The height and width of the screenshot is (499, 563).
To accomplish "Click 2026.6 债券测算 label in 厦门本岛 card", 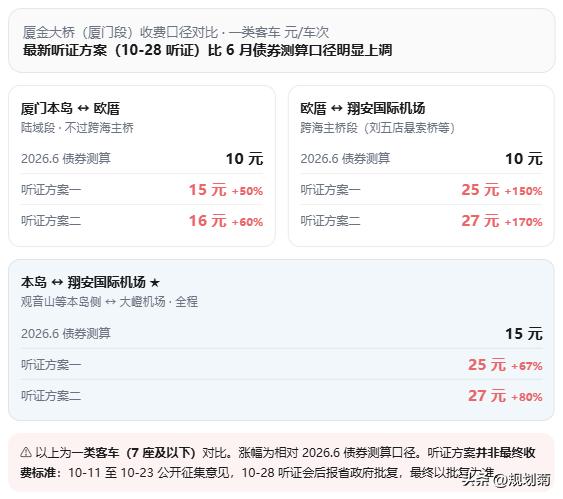I will (x=66, y=158).
